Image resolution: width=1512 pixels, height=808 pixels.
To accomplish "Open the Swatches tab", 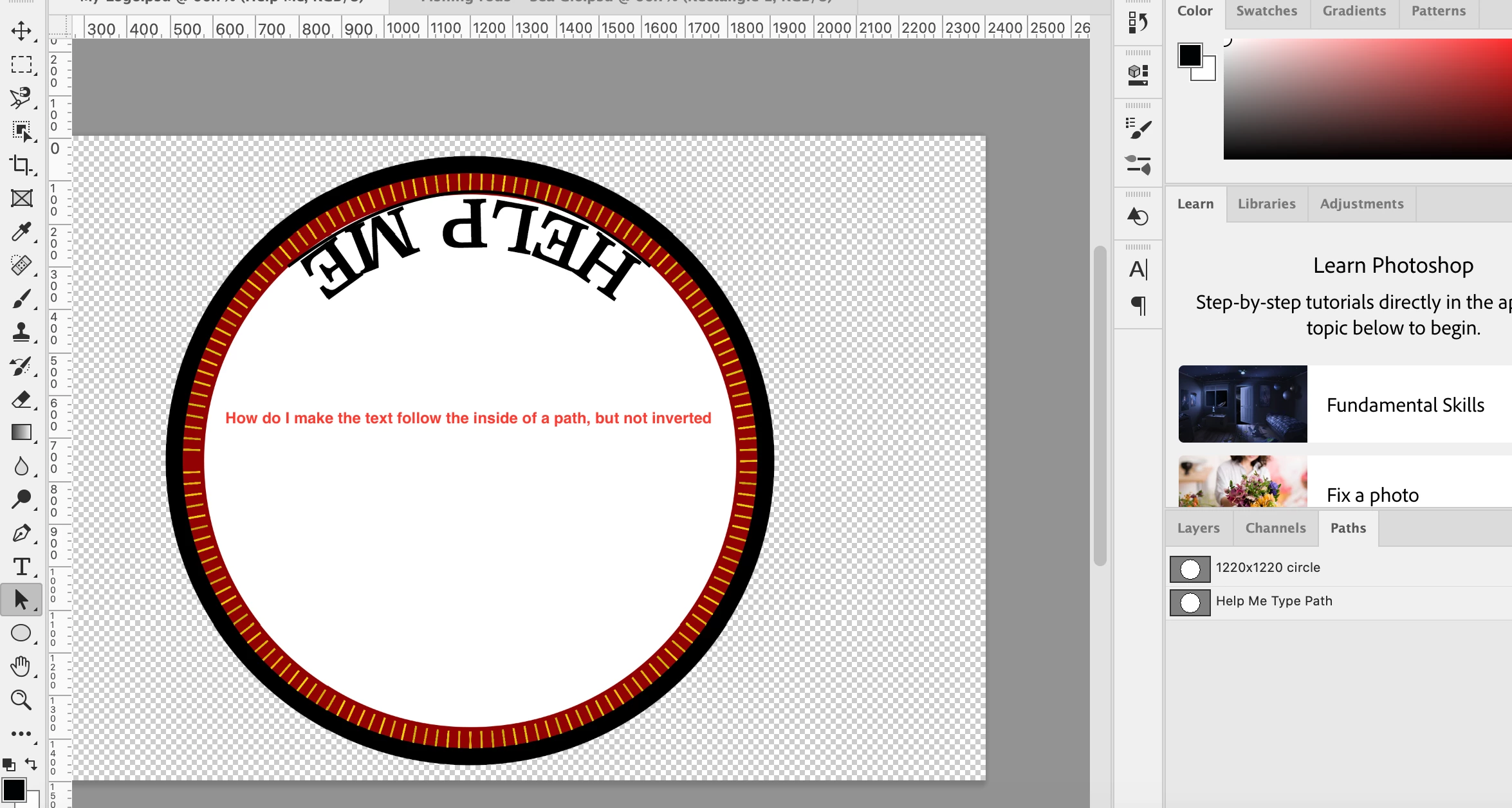I will click(x=1266, y=11).
